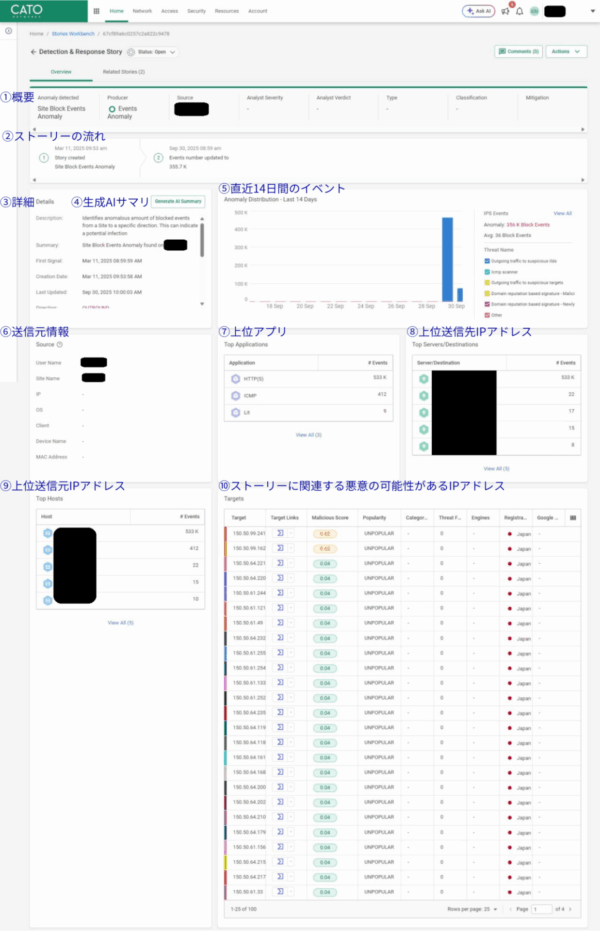Click the help icon next to Source heading
This screenshot has width=600, height=931.
(x=60, y=345)
